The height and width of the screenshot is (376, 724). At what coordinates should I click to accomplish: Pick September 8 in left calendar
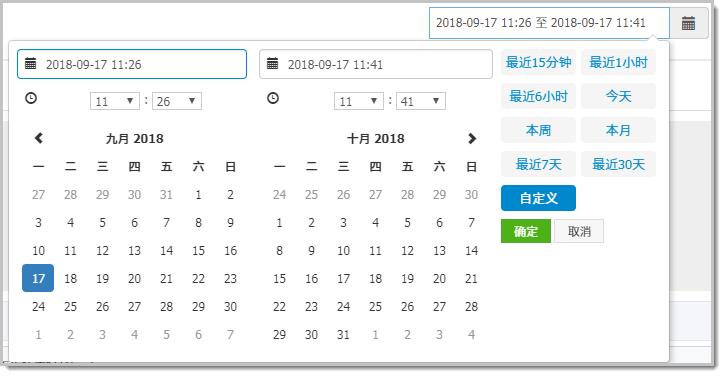click(199, 223)
